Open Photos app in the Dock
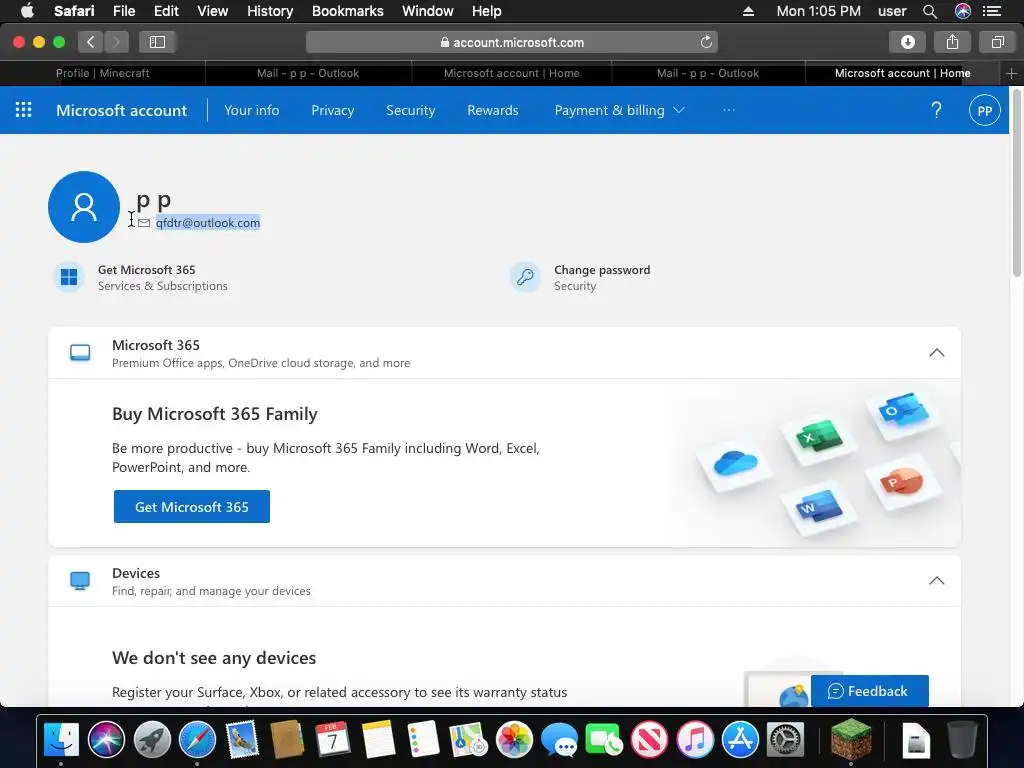The height and width of the screenshot is (768, 1024). tap(514, 739)
